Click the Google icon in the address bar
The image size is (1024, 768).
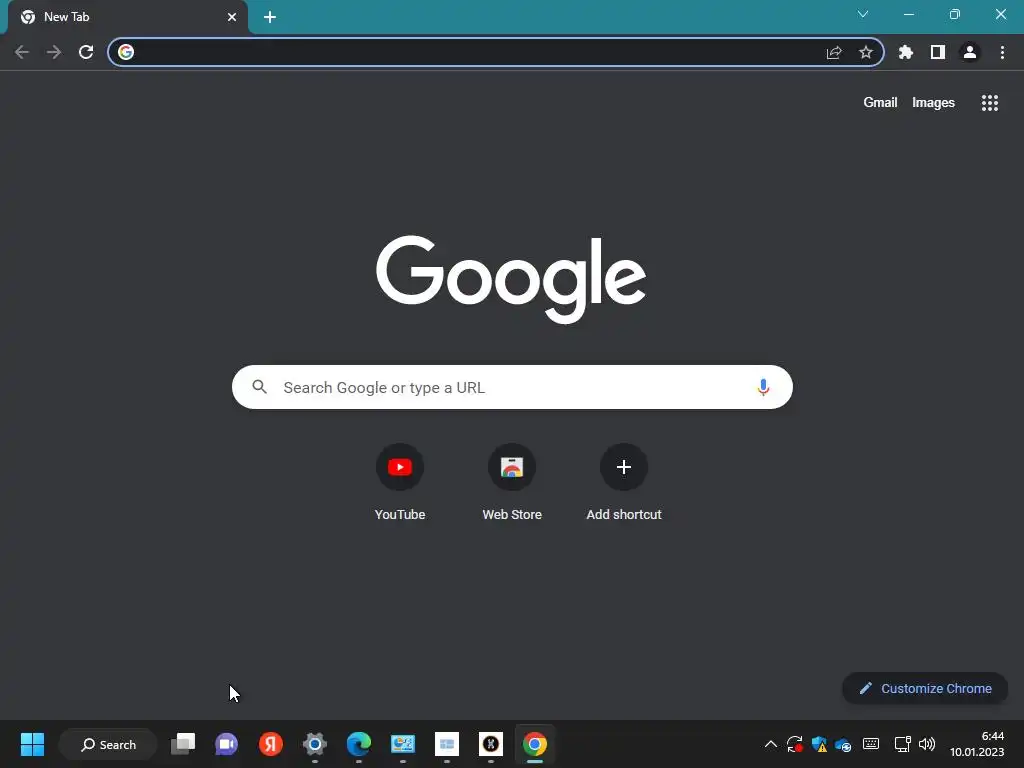click(126, 52)
